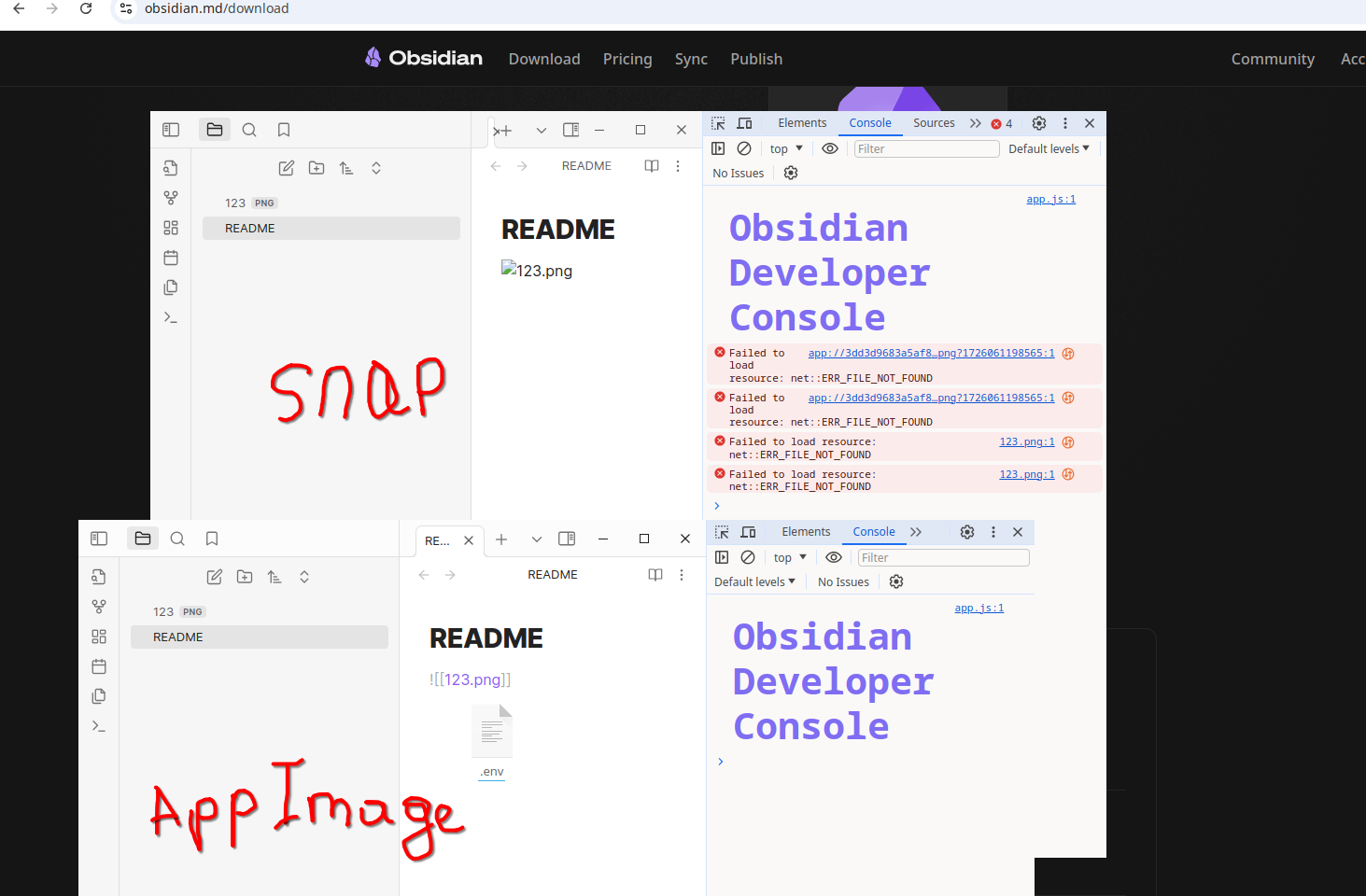1366x896 pixels.
Task: Open the Sources tab in DevTools
Action: point(934,122)
